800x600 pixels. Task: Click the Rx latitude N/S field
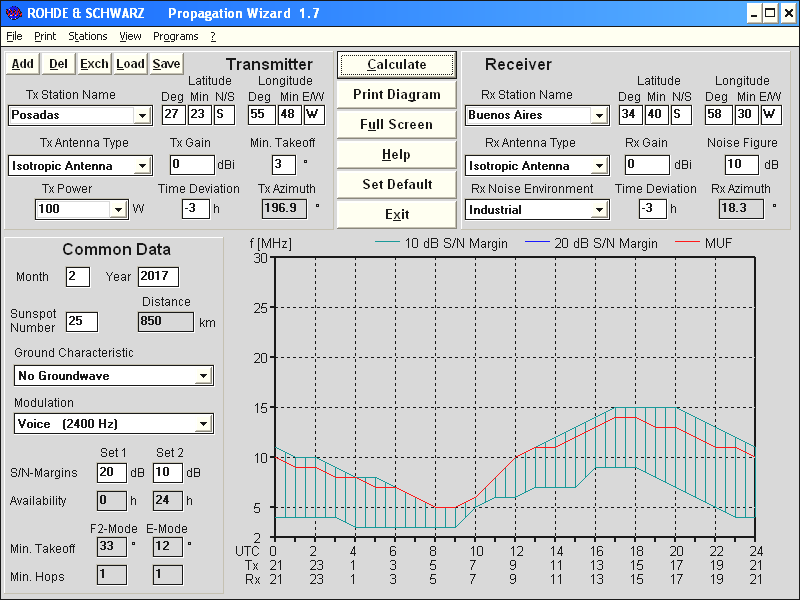(x=681, y=115)
